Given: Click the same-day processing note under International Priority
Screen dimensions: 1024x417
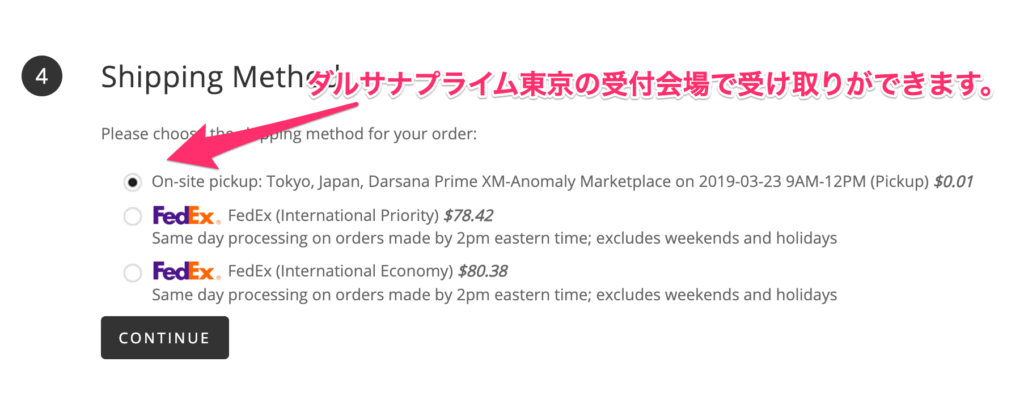Looking at the screenshot, I should (494, 239).
